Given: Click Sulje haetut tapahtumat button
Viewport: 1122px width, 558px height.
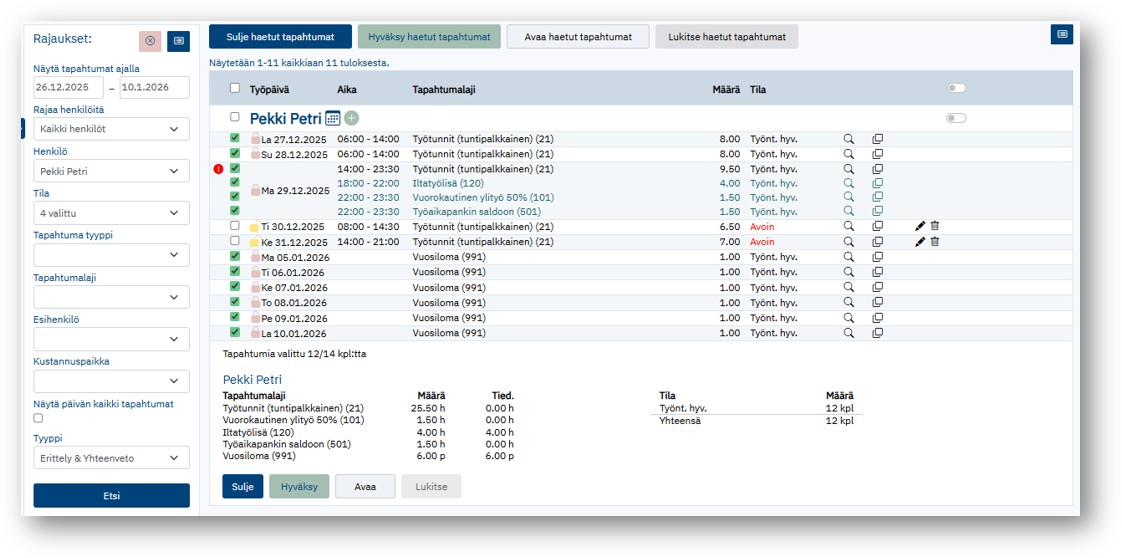Looking at the screenshot, I should 280,36.
